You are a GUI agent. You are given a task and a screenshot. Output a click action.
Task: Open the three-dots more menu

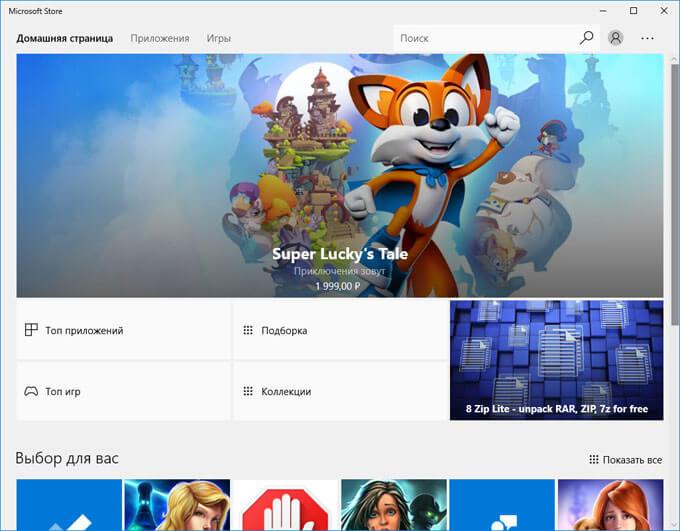pos(647,38)
